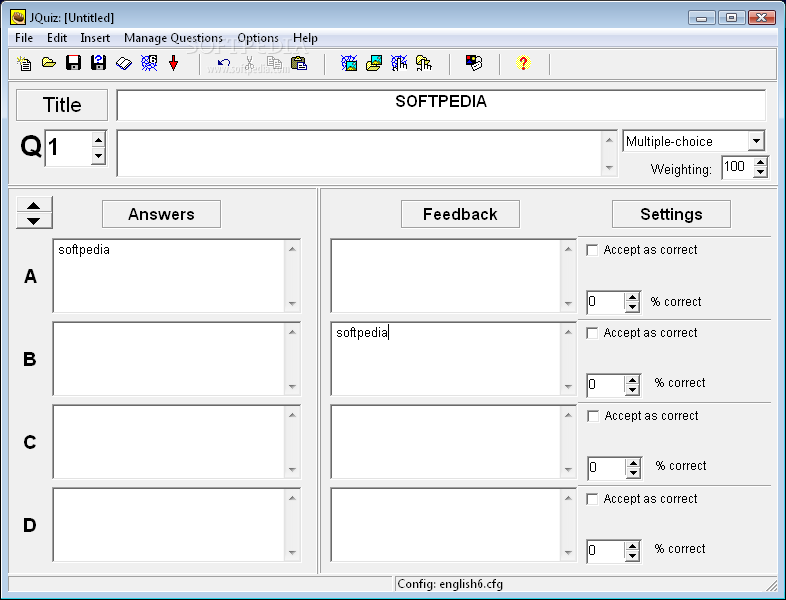Image resolution: width=786 pixels, height=600 pixels.
Task: Tick Accept as correct for answer A
Action: (592, 250)
